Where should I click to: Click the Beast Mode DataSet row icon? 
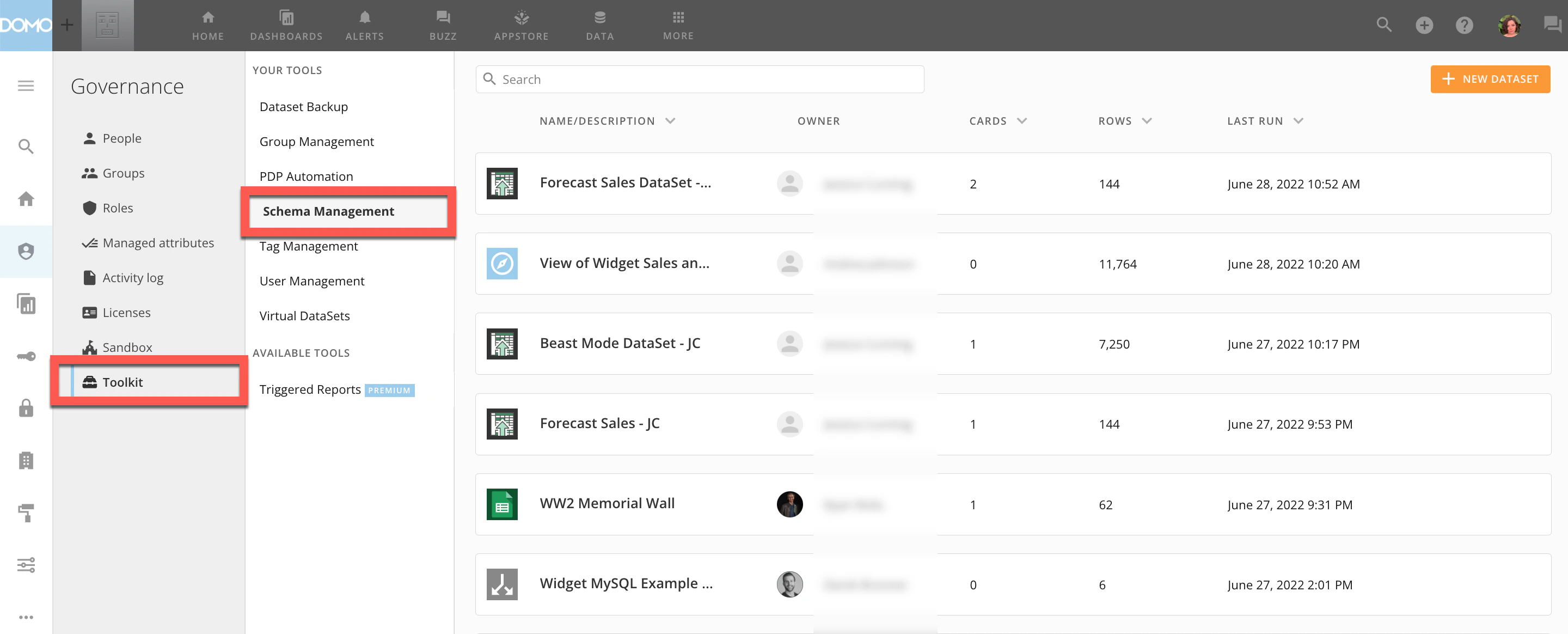point(501,344)
